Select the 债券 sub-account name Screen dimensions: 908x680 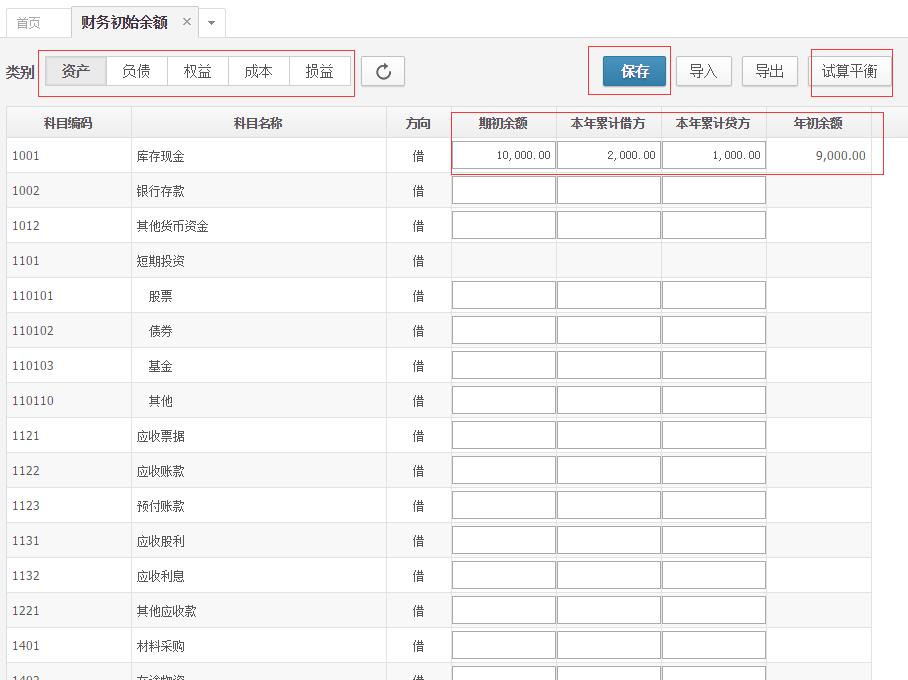[160, 331]
